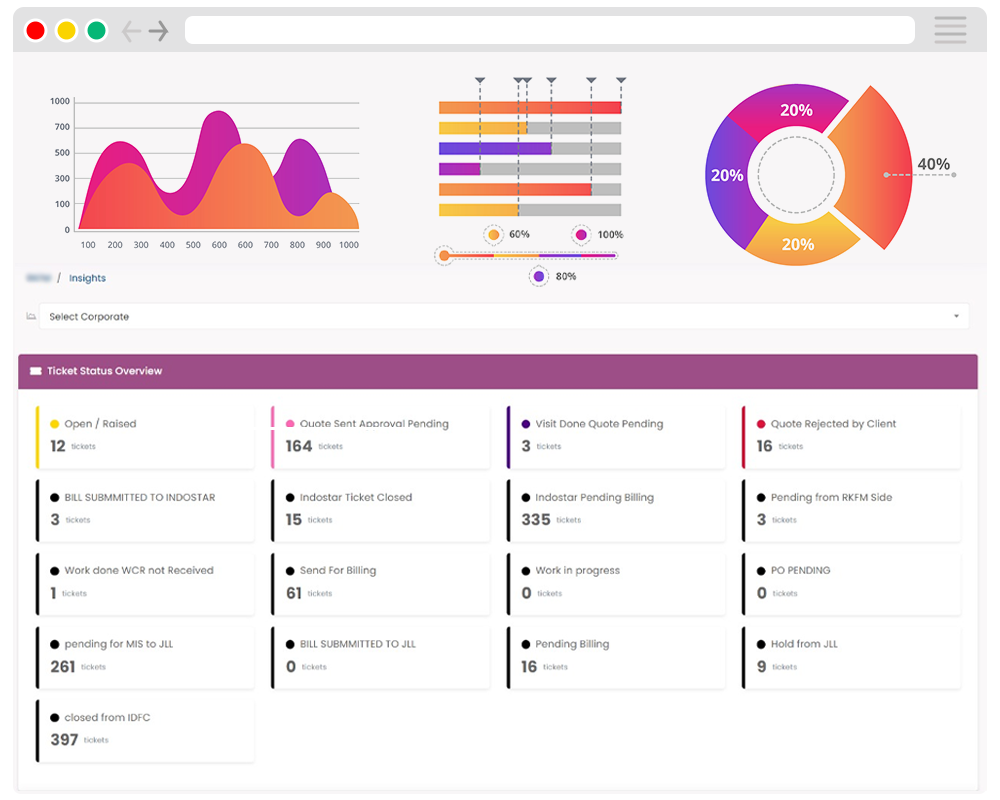The width and height of the screenshot is (1000, 800).
Task: Click the browser back navigation arrow
Action: 132,30
